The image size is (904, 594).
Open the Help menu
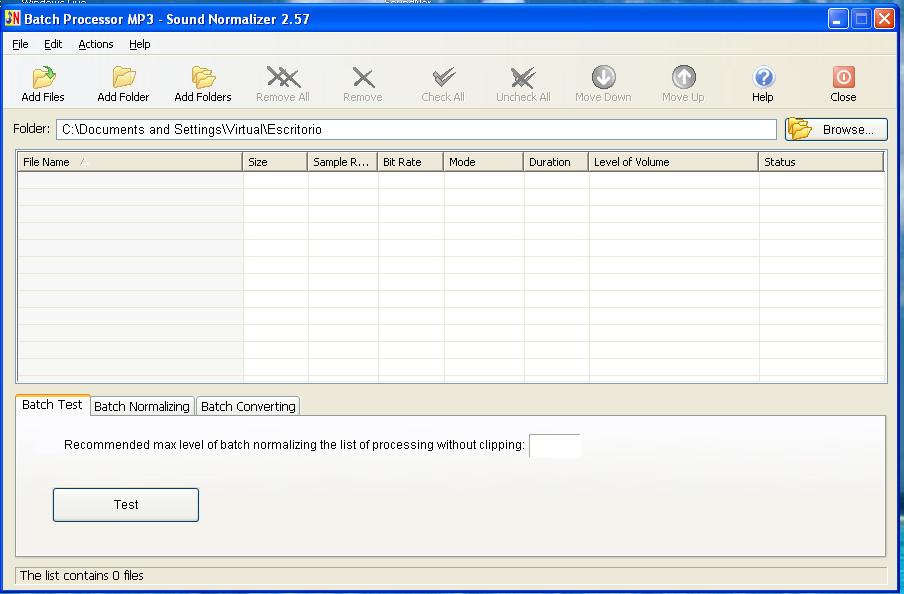pos(140,44)
